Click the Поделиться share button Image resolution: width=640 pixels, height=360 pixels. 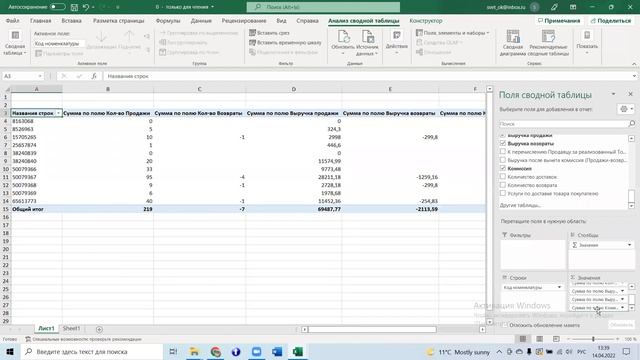(611, 20)
